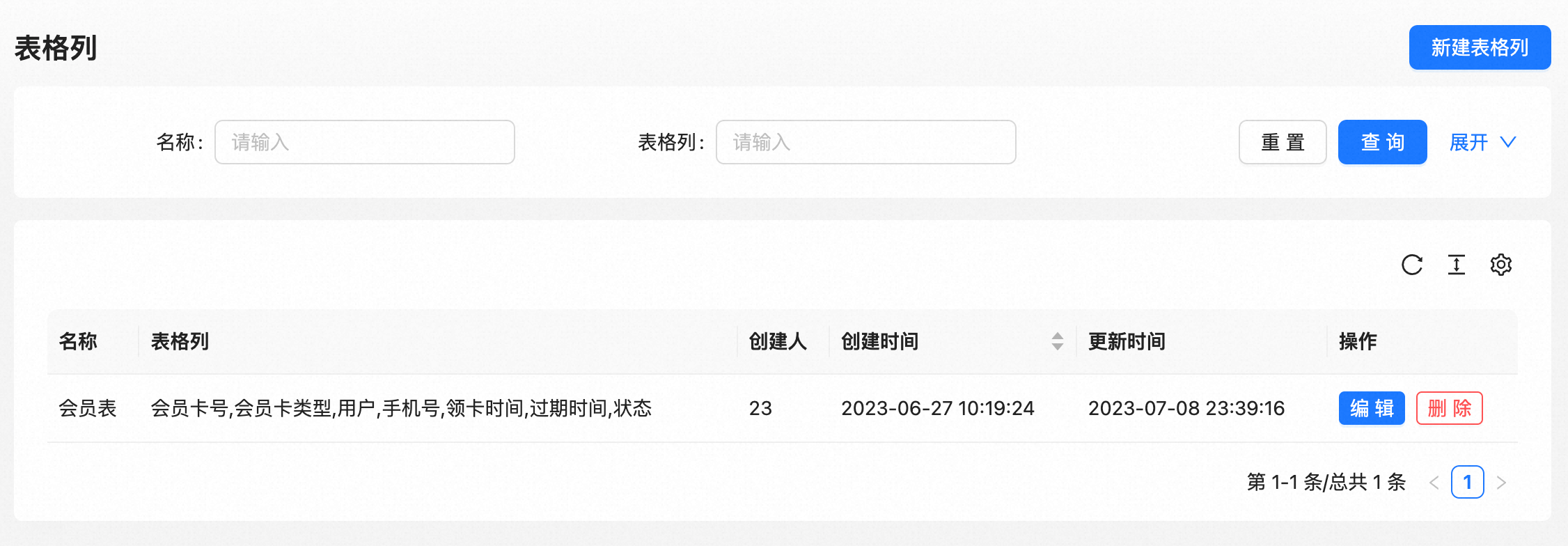
Task: Open the column settings gear icon
Action: (1500, 265)
